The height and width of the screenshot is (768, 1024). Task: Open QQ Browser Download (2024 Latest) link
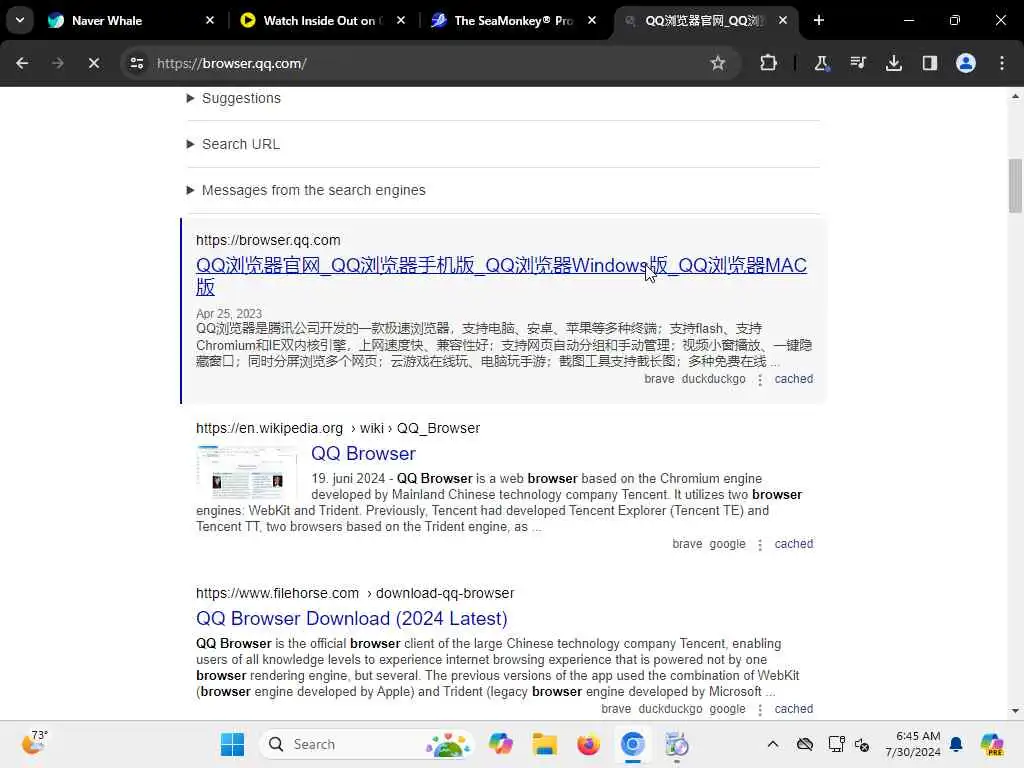coord(351,618)
